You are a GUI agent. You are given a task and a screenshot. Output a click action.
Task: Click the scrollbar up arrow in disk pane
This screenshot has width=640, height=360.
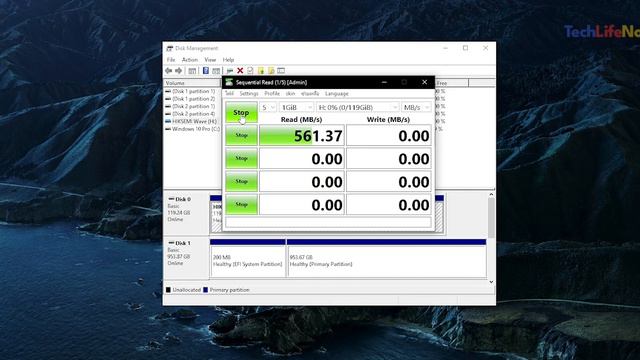(x=491, y=195)
